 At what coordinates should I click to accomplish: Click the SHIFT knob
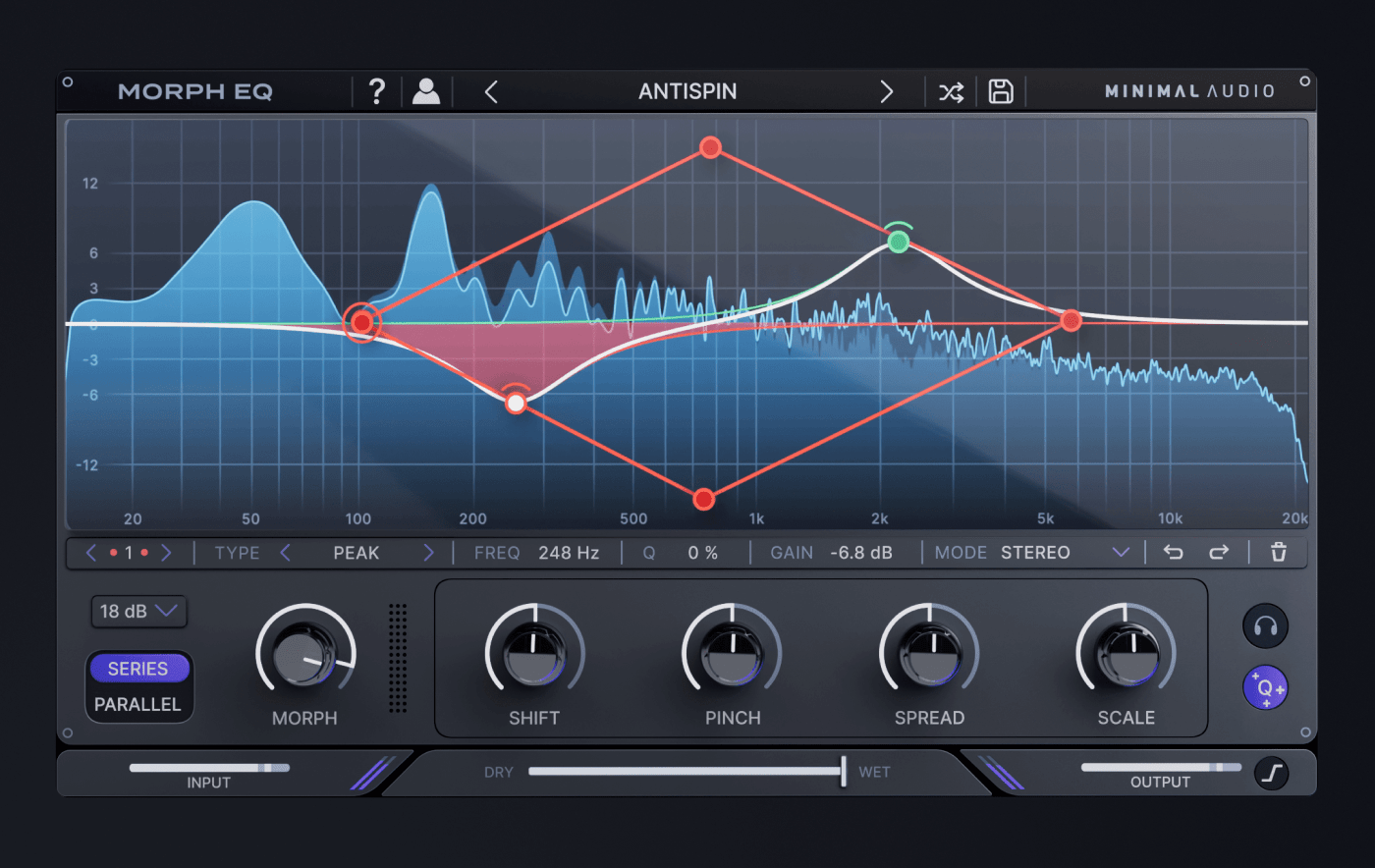[x=534, y=654]
